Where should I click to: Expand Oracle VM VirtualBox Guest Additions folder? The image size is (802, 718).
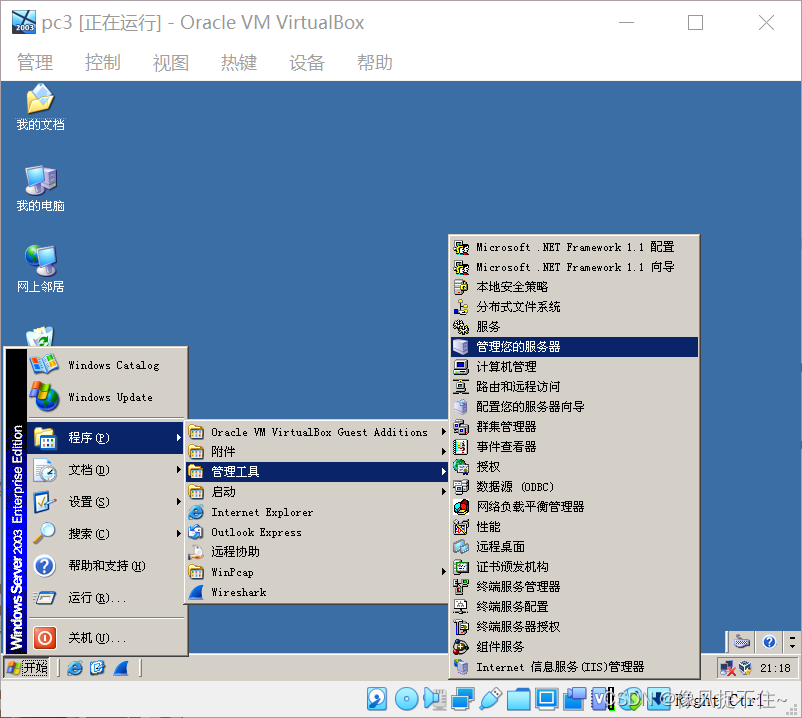tap(316, 432)
